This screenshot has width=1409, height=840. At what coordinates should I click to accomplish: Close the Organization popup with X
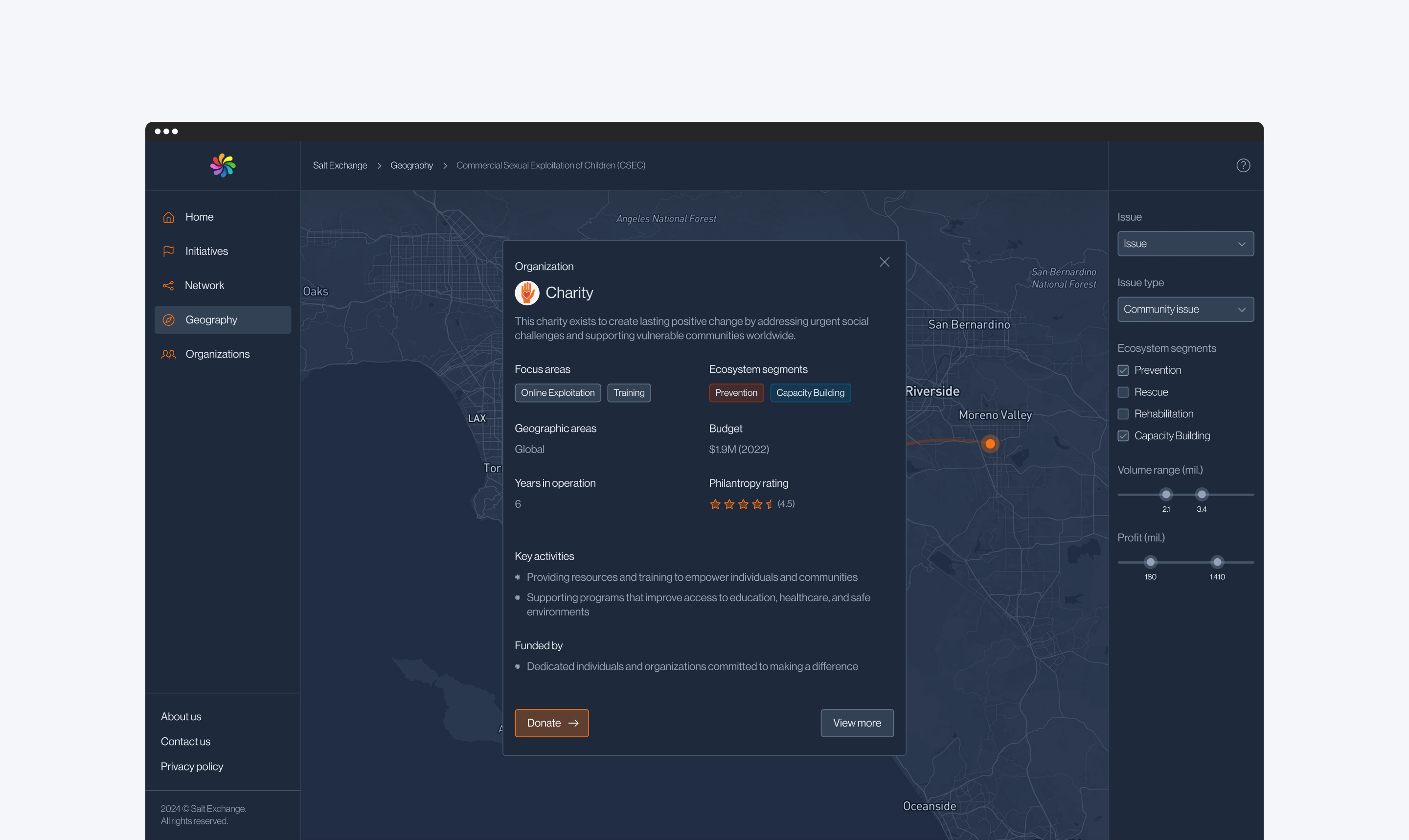884,262
